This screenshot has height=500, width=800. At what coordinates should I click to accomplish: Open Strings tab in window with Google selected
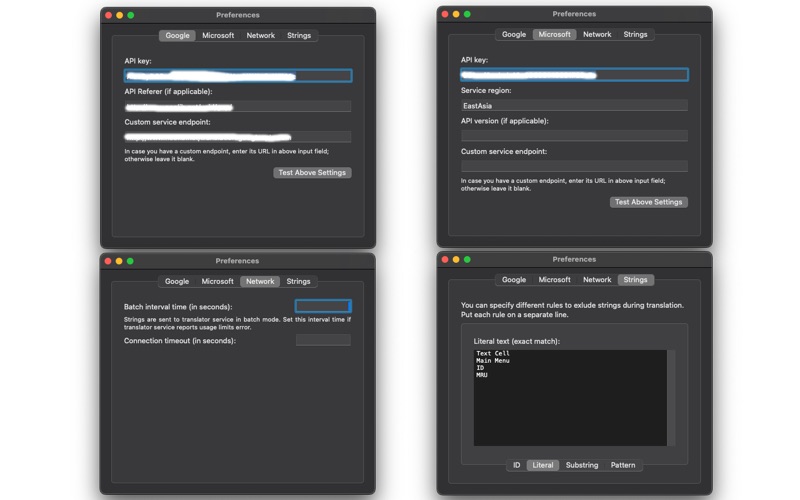pos(299,36)
